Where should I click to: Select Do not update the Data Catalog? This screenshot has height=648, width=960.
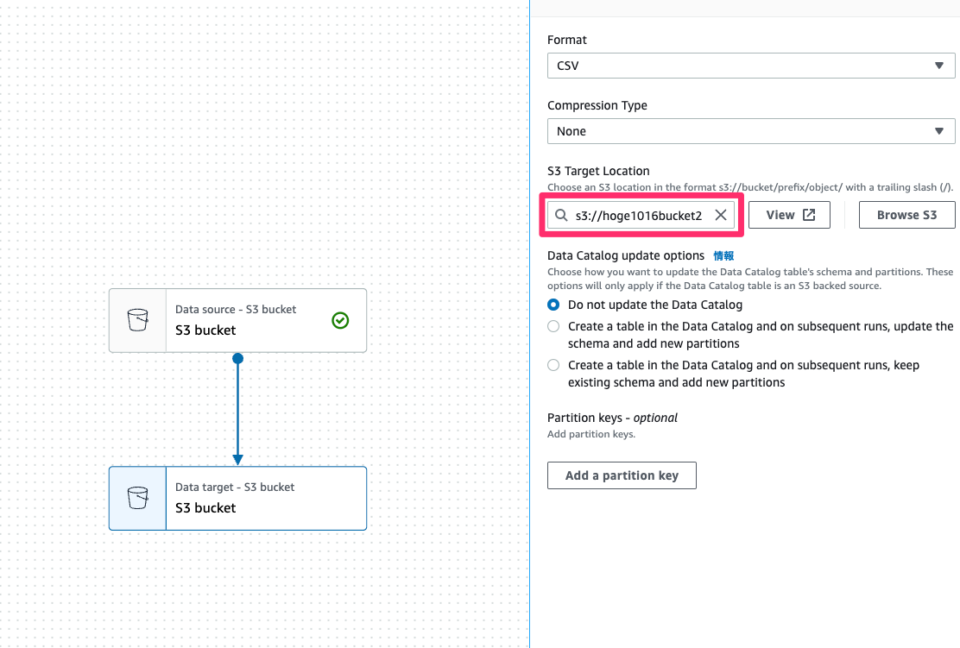[553, 304]
